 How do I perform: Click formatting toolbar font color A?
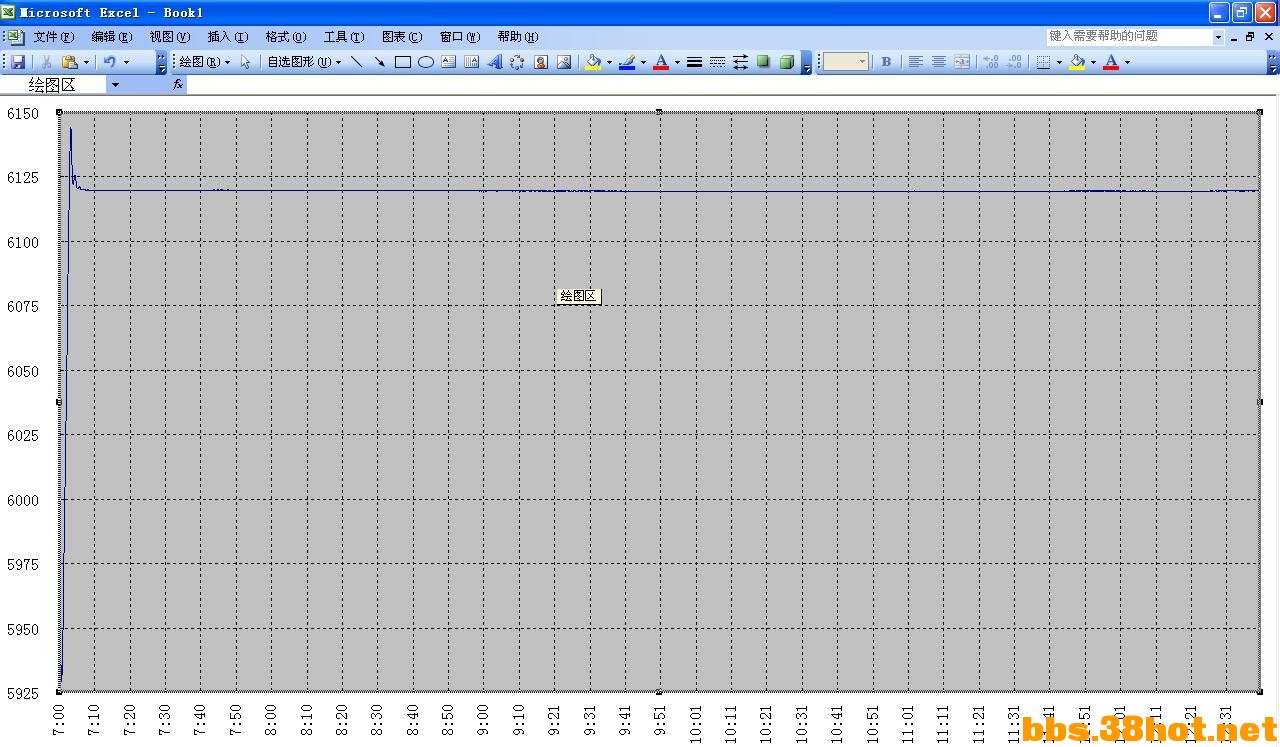tap(1111, 62)
